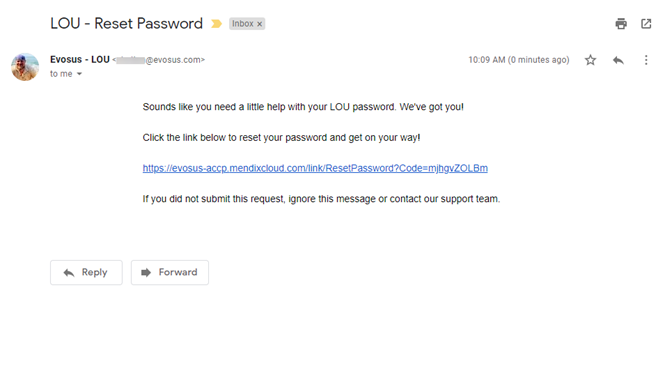Click the Reply button below the message
Viewport: 672px width, 366px height.
86,272
